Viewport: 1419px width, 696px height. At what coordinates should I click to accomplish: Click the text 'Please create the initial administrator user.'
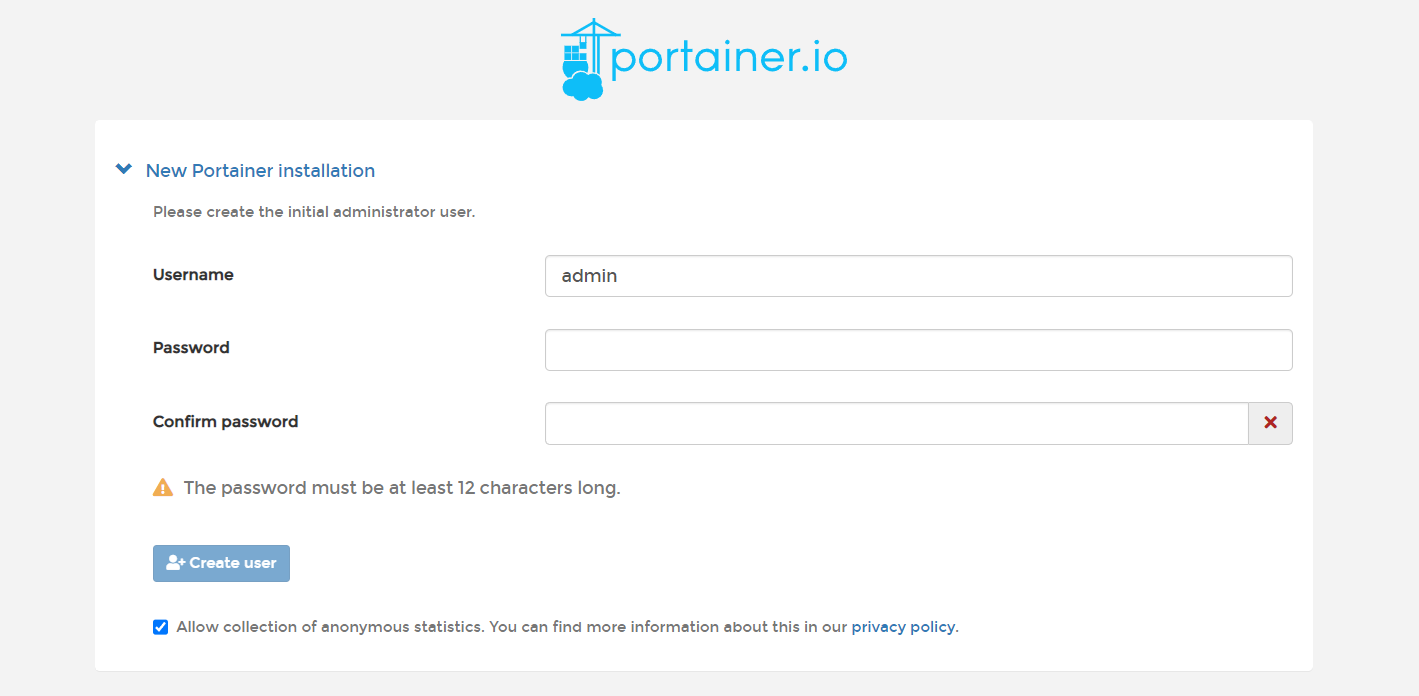click(x=314, y=212)
